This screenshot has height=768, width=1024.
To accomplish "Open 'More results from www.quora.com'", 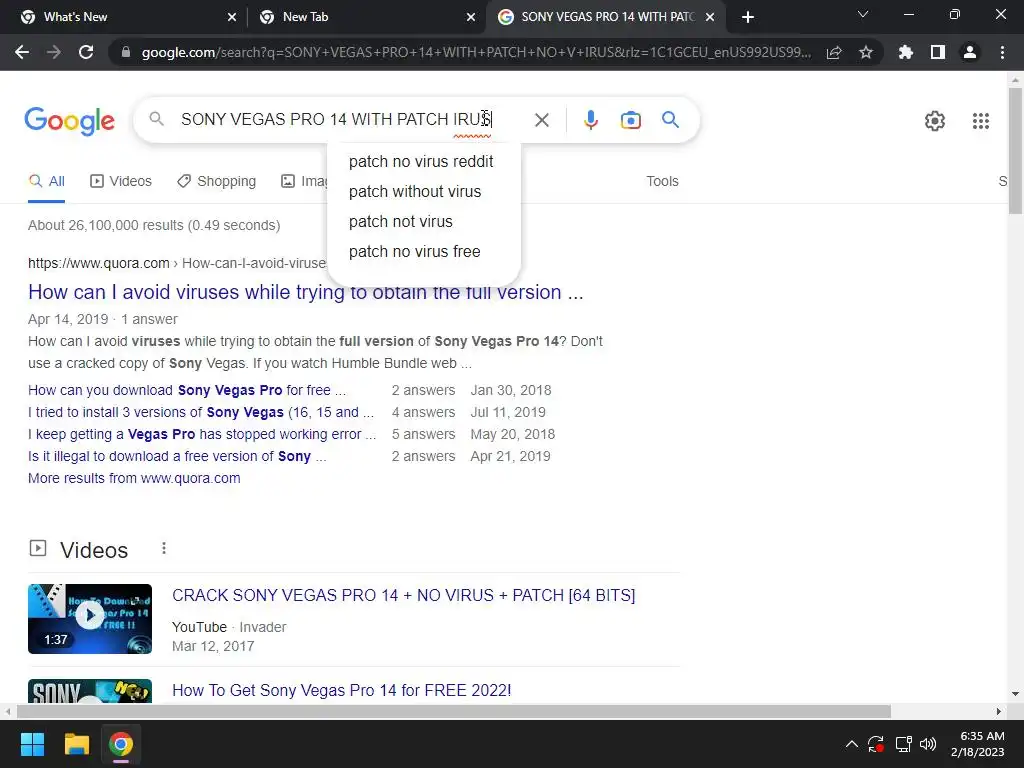I will click(x=134, y=479).
